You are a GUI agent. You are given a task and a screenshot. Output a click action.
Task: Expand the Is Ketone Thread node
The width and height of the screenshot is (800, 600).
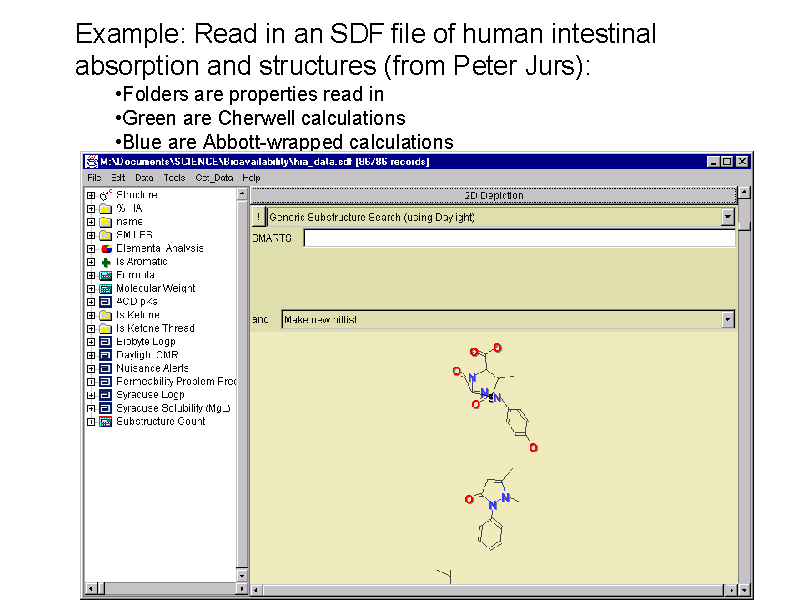tap(91, 328)
